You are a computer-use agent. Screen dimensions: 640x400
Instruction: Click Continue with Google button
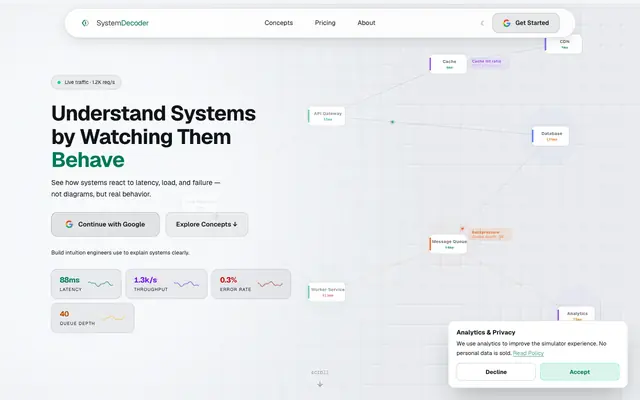(105, 224)
